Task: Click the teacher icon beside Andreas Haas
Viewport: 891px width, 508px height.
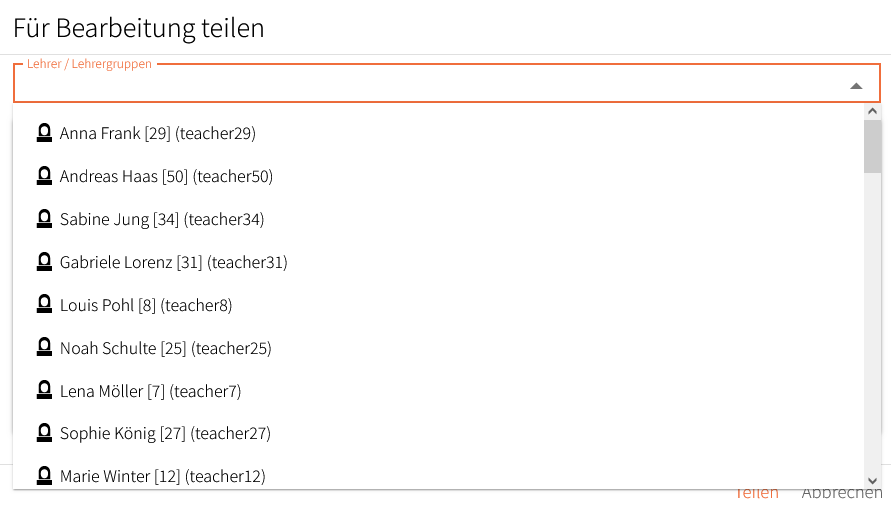Action: tap(44, 176)
